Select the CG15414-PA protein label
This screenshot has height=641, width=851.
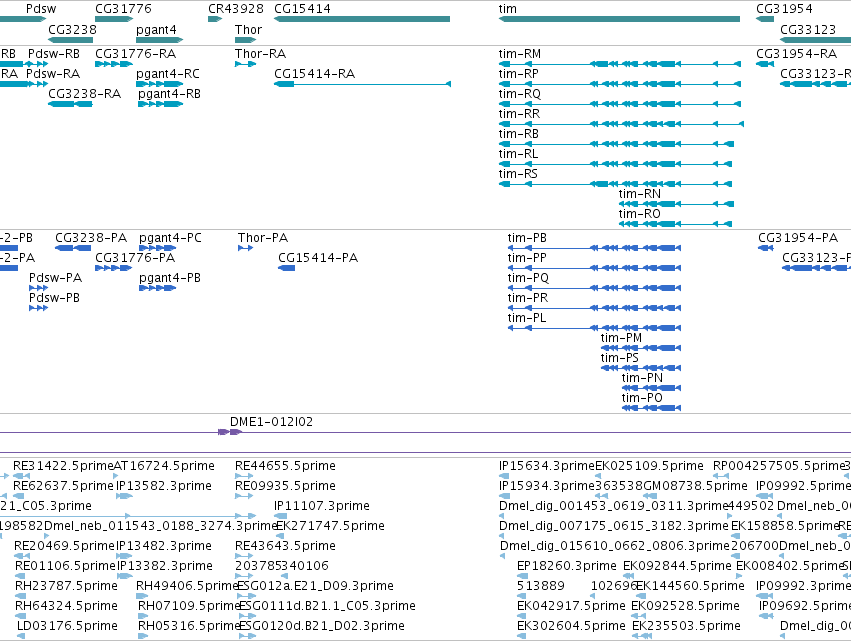click(x=318, y=258)
